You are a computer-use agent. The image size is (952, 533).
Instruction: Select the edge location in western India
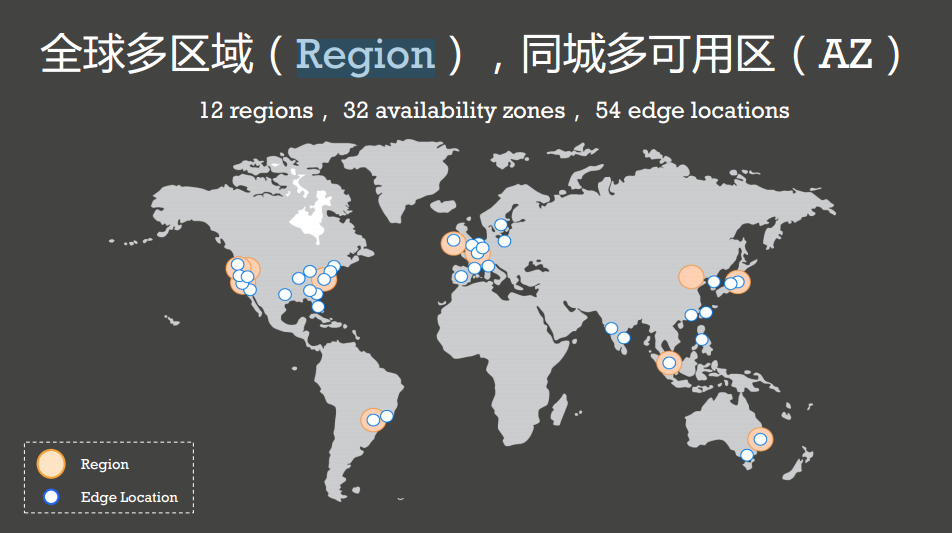point(611,328)
